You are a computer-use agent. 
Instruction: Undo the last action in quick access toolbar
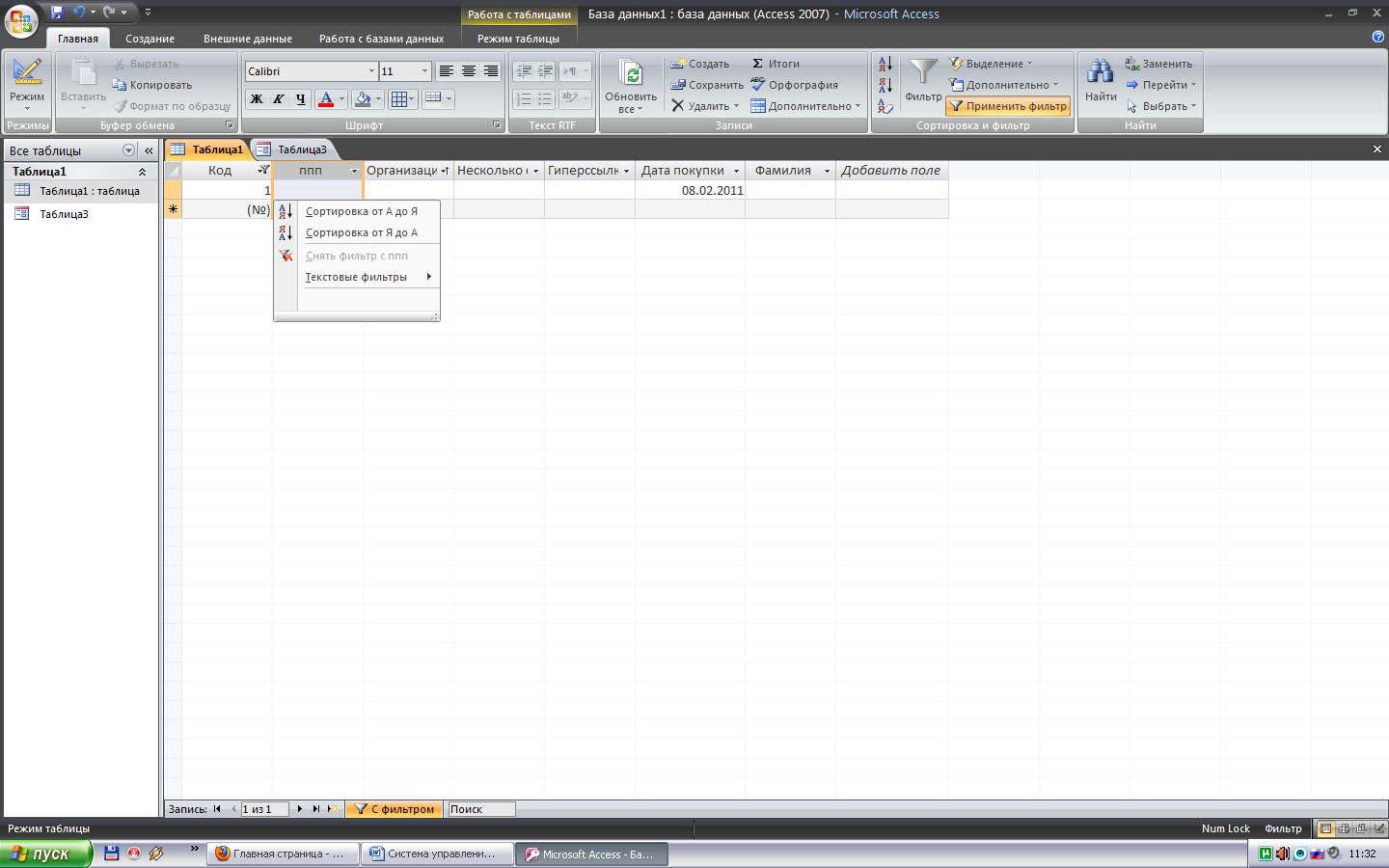pyautogui.click(x=79, y=13)
